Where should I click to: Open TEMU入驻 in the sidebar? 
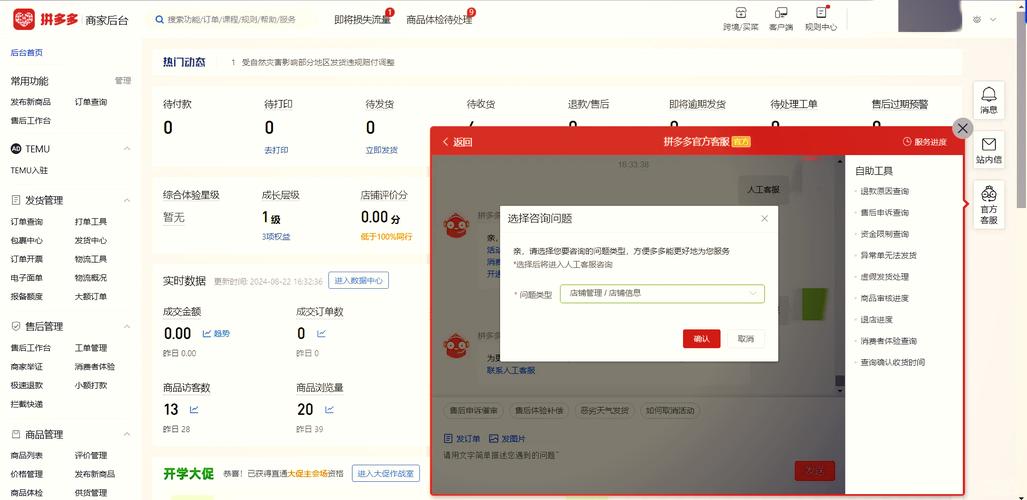pos(29,170)
